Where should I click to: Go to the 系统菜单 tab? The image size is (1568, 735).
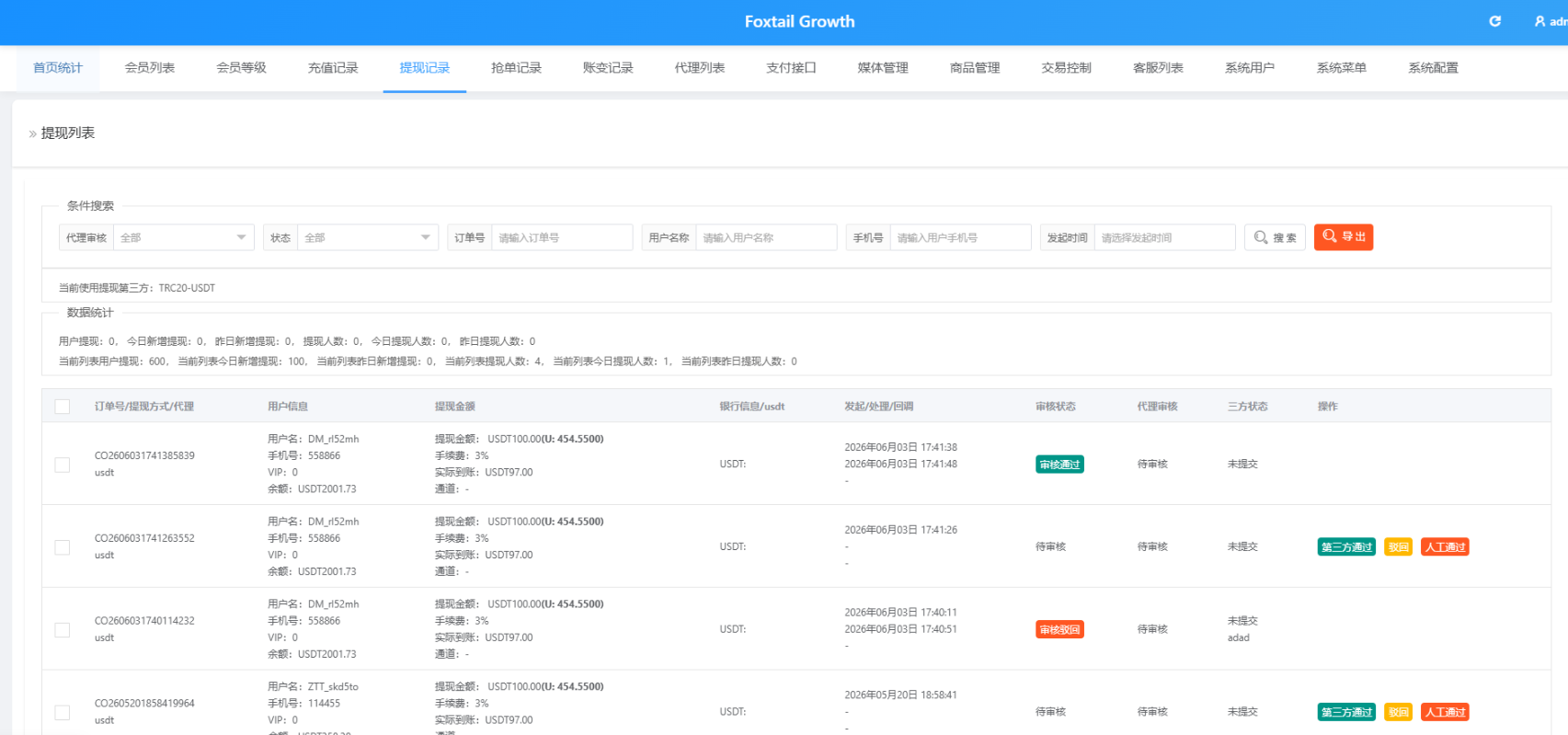[1341, 68]
